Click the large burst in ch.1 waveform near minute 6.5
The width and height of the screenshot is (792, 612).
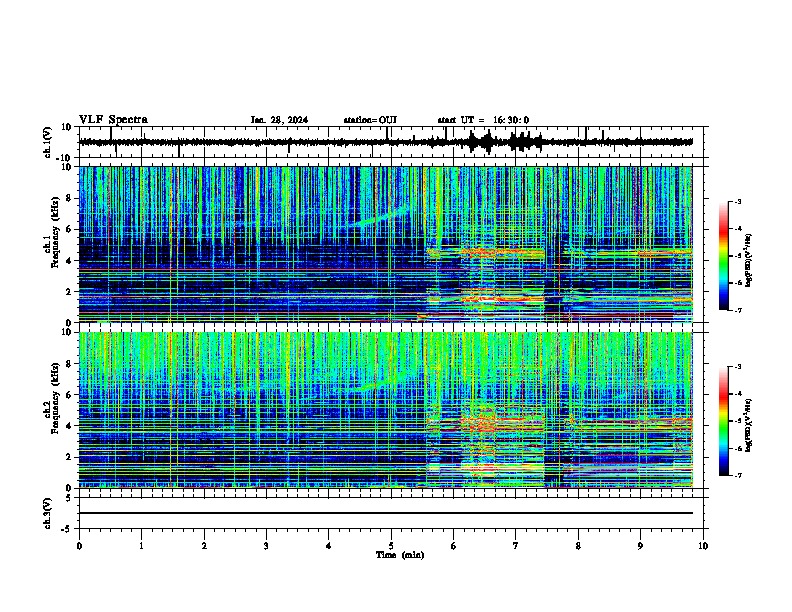pyautogui.click(x=488, y=142)
